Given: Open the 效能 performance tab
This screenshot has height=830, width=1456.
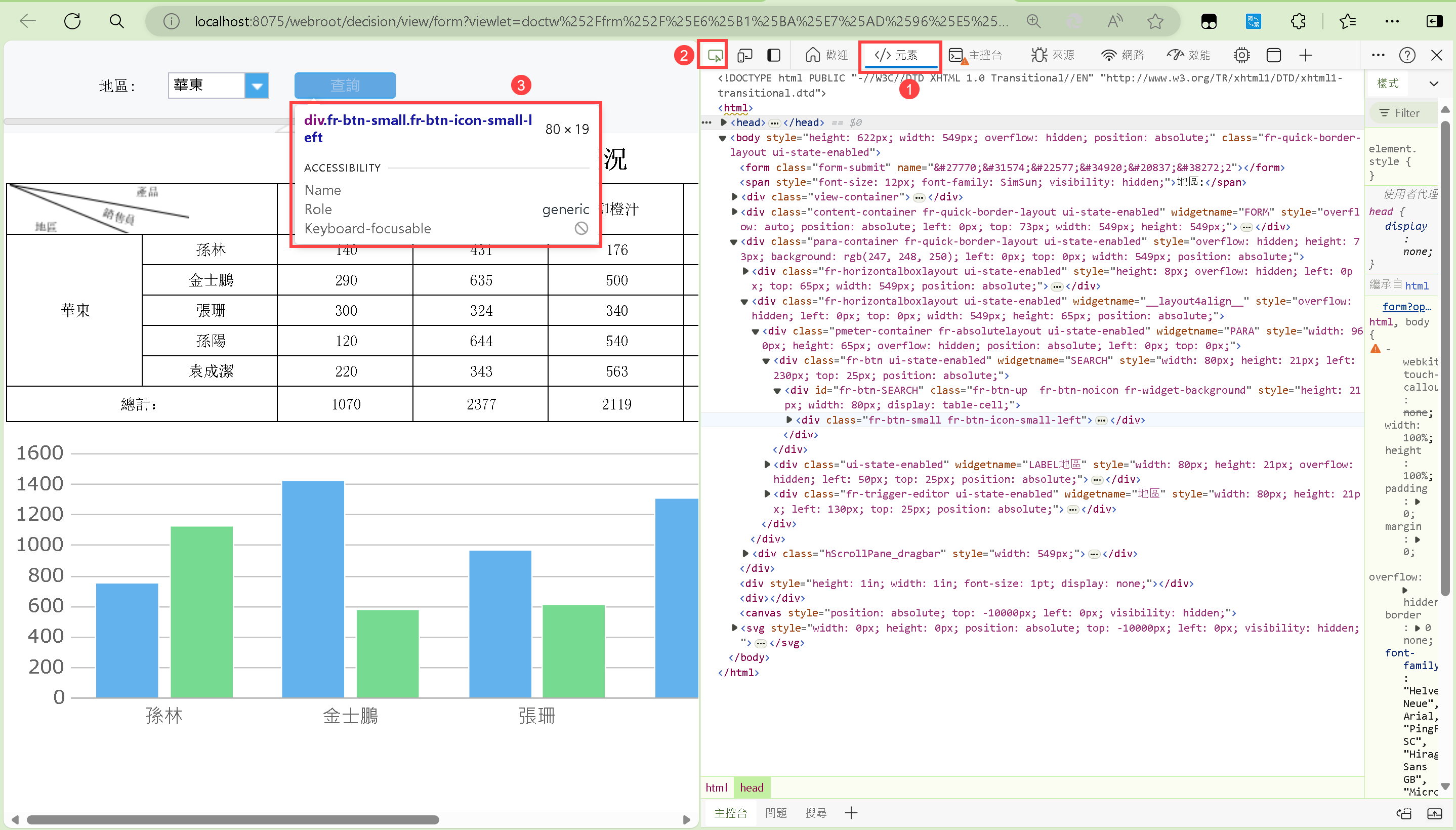Looking at the screenshot, I should [x=1189, y=55].
